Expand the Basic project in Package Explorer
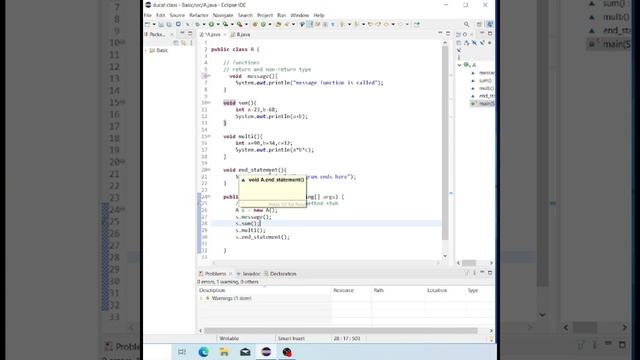Viewport: 640px width, 360px height. 146,50
